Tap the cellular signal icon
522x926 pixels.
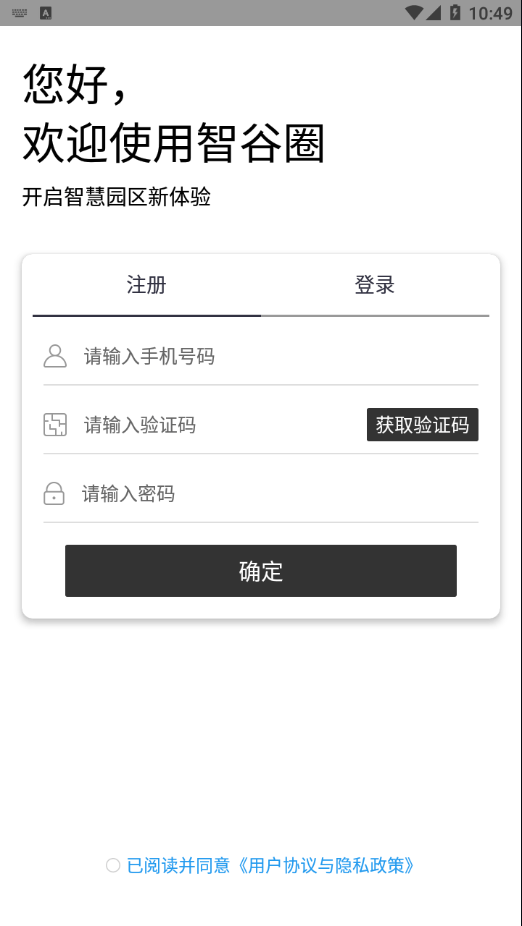tap(434, 12)
